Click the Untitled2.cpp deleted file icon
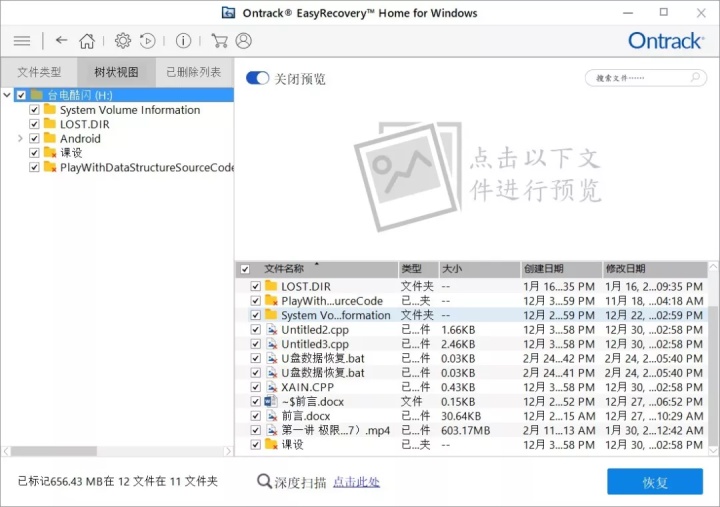 pyautogui.click(x=272, y=329)
